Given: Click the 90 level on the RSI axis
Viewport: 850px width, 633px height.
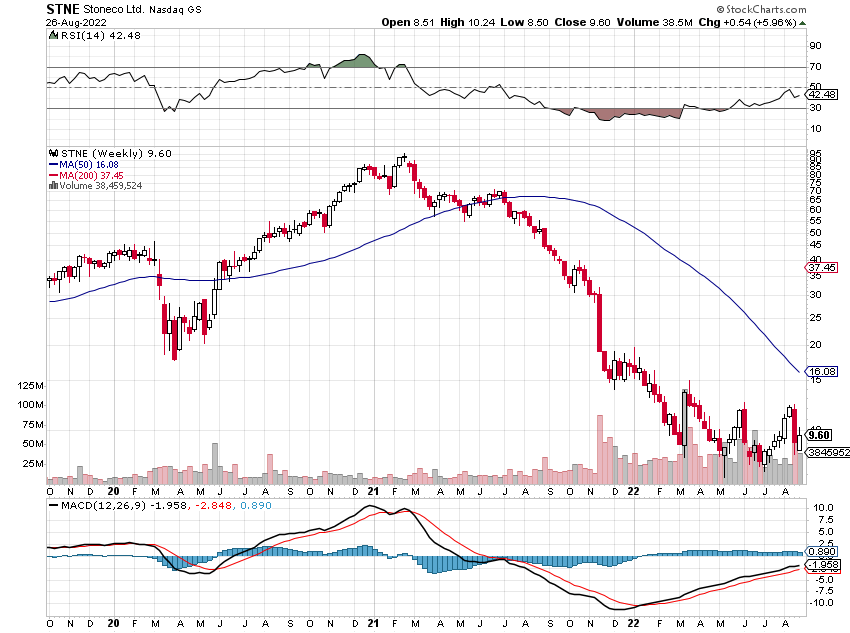Looking at the screenshot, I should 815,46.
